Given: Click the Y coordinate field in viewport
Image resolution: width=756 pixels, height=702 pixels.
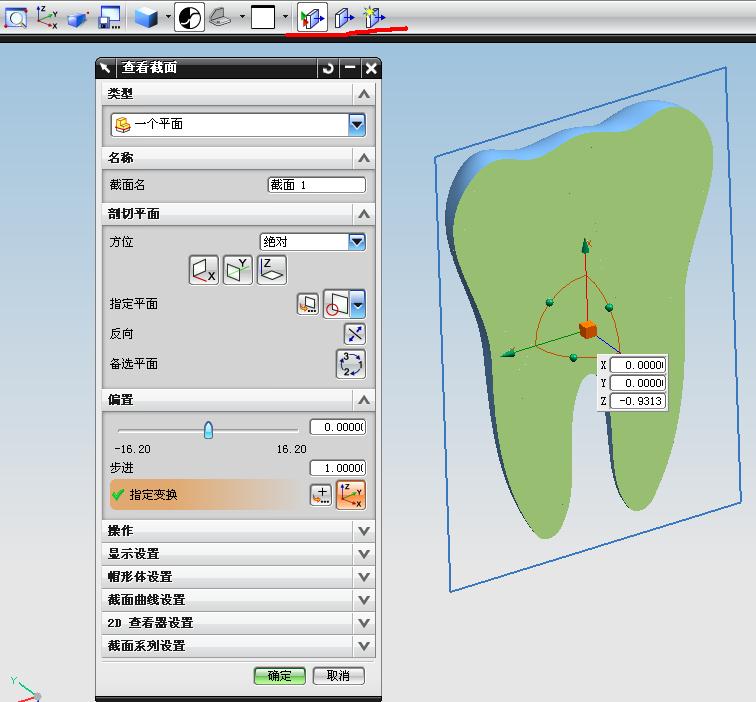Looking at the screenshot, I should point(638,383).
